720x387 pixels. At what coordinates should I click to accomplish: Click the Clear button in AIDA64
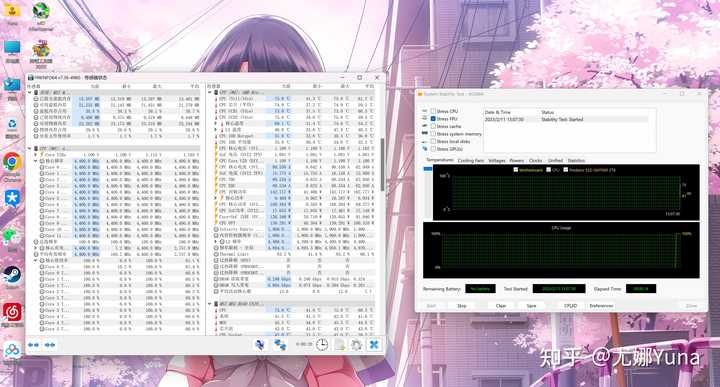pyautogui.click(x=501, y=306)
